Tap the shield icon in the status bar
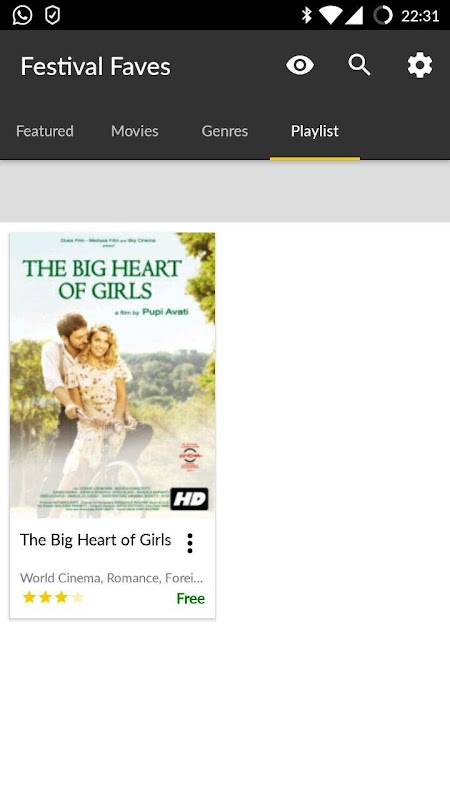Viewport: 450px width, 800px height. click(x=52, y=15)
